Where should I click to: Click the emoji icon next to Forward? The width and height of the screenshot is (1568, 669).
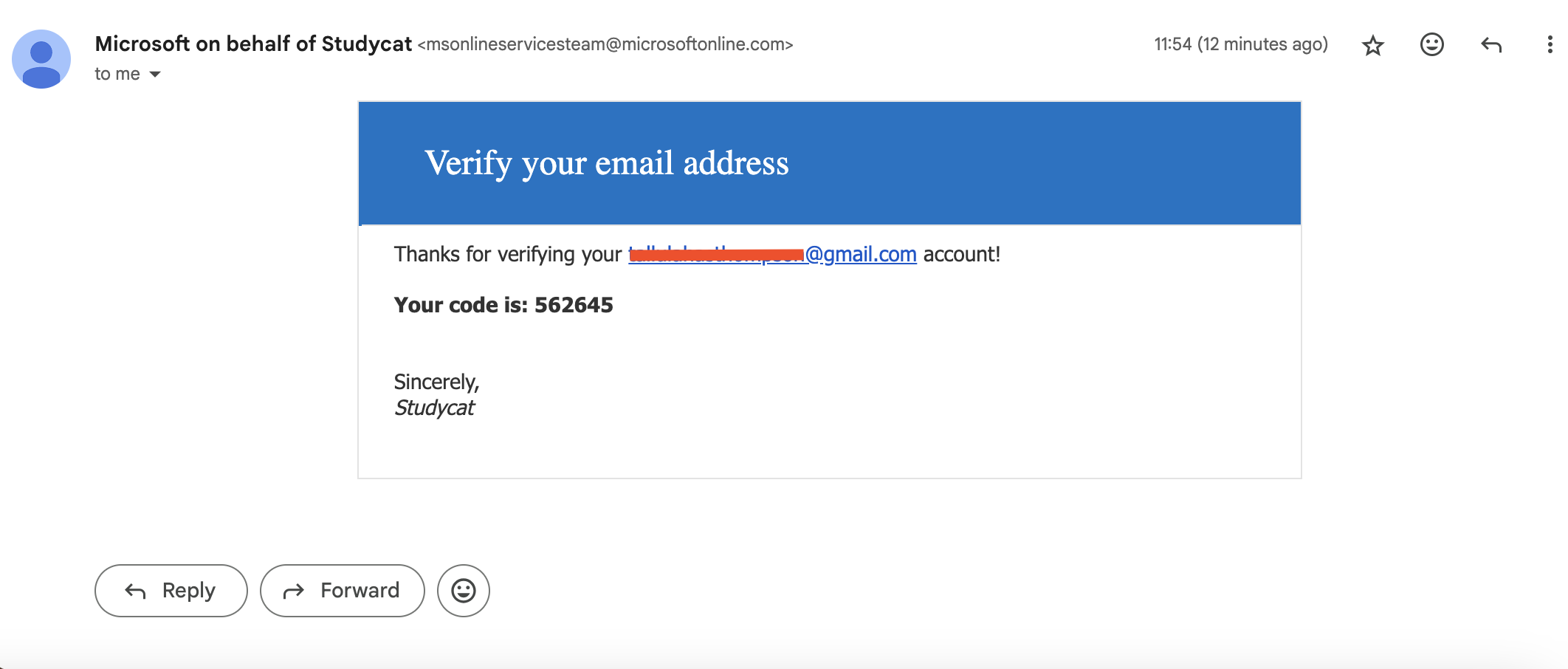[463, 590]
